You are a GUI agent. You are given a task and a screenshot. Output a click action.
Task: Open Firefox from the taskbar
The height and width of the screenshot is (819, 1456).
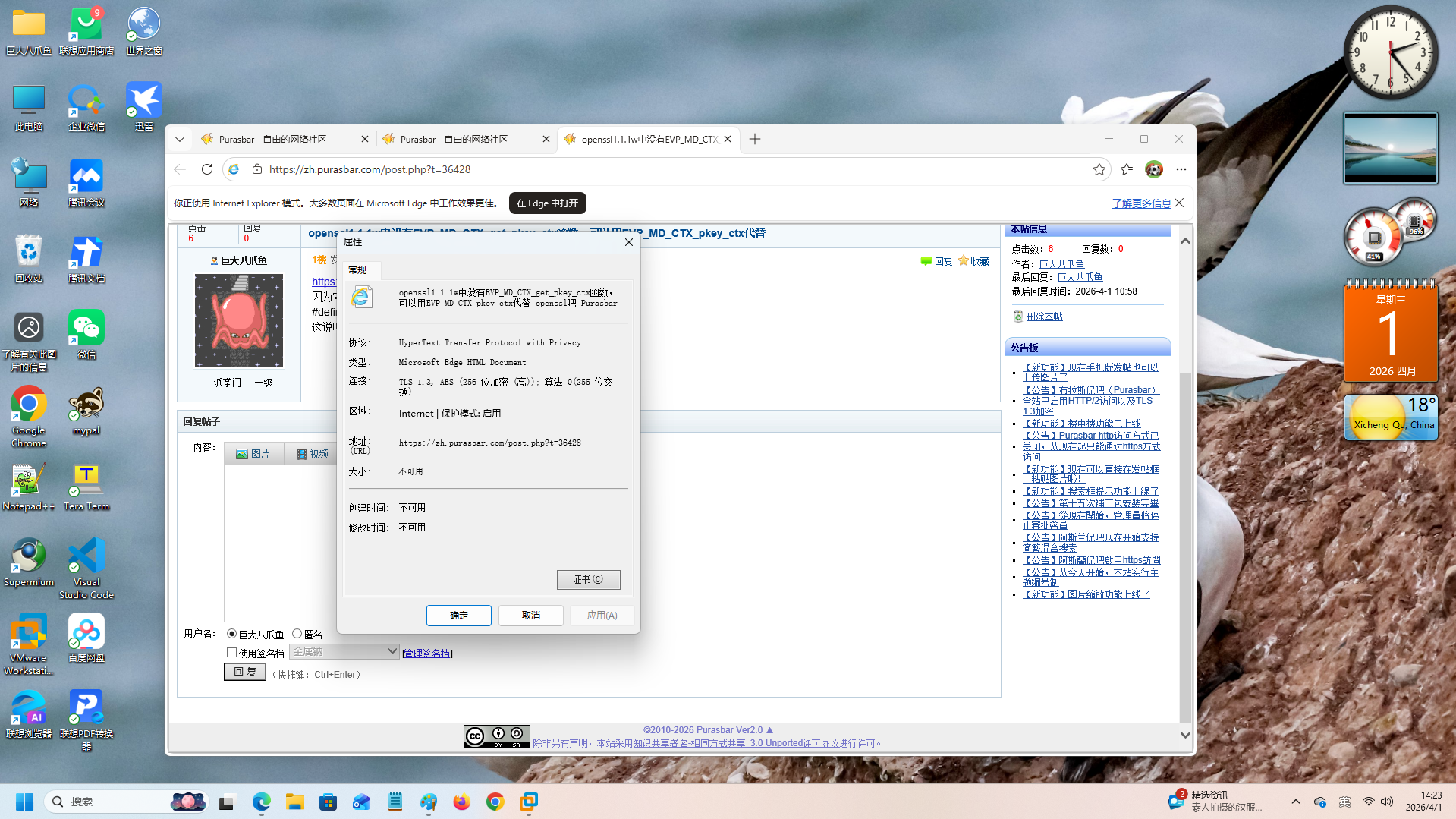pyautogui.click(x=461, y=802)
